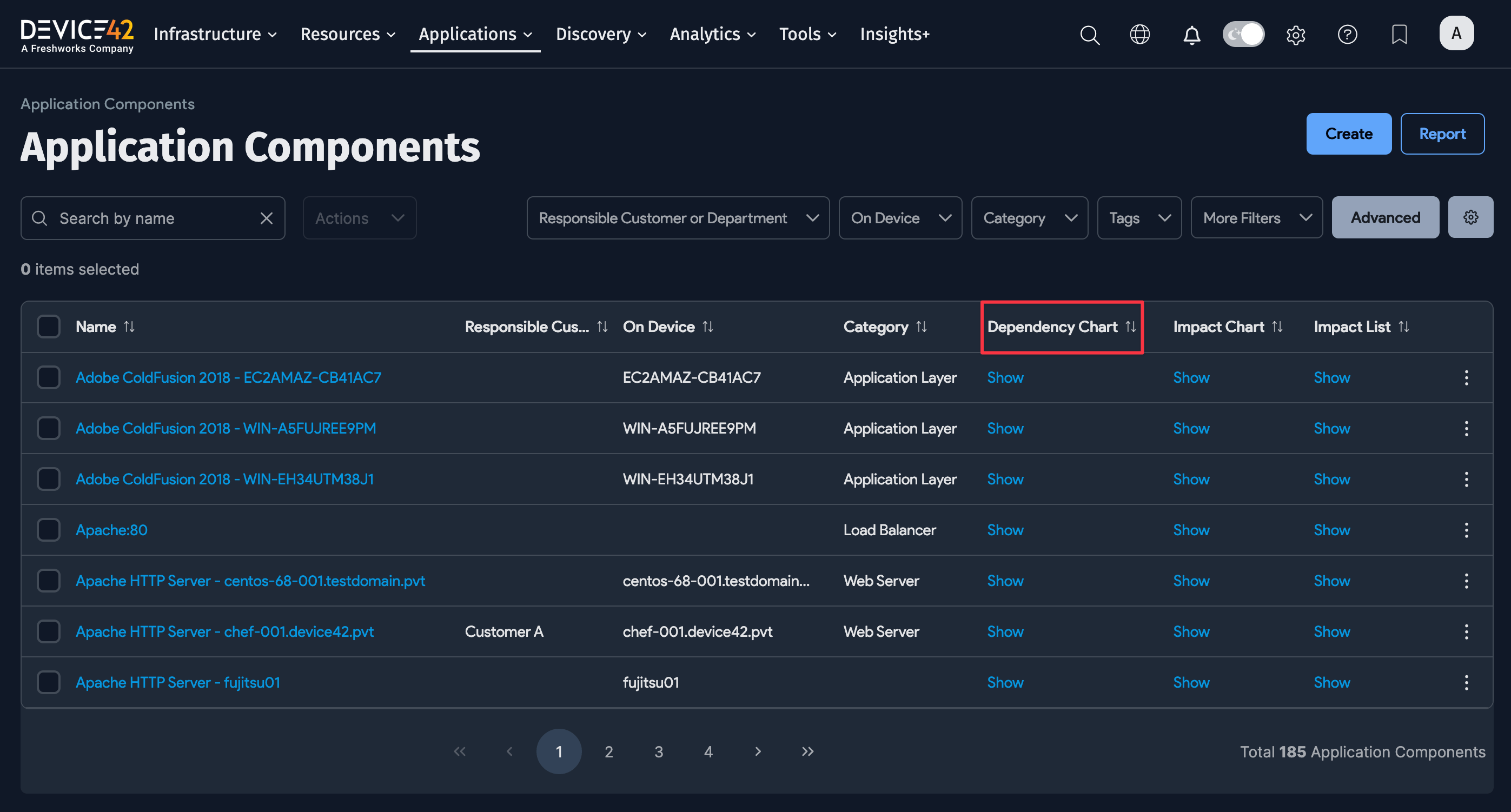Toggle the dark mode switch
1511x812 pixels.
click(x=1243, y=34)
